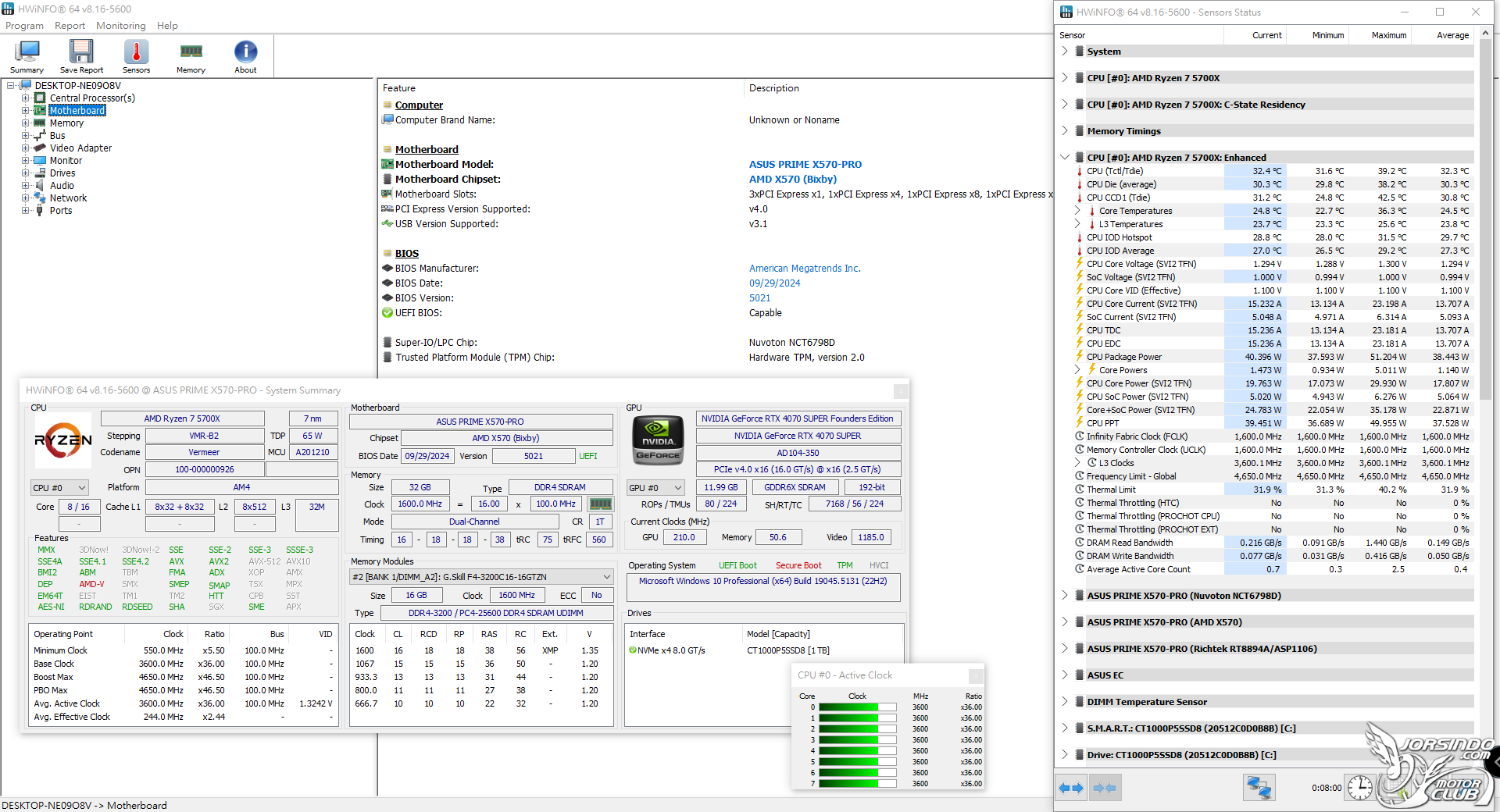The width and height of the screenshot is (1500, 812).
Task: Select the CPU Package Power sensor row
Action: click(x=1273, y=357)
